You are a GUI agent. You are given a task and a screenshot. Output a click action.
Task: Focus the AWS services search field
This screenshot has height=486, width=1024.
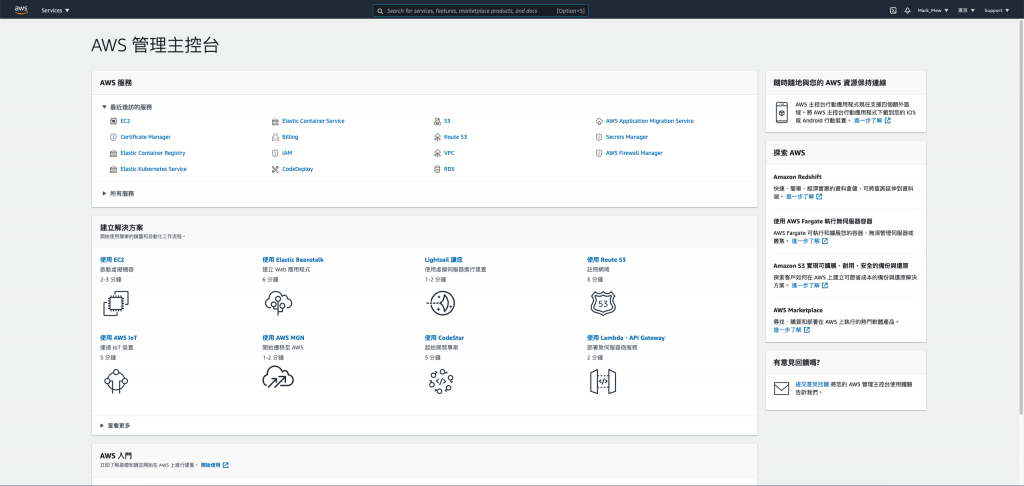pyautogui.click(x=480, y=10)
